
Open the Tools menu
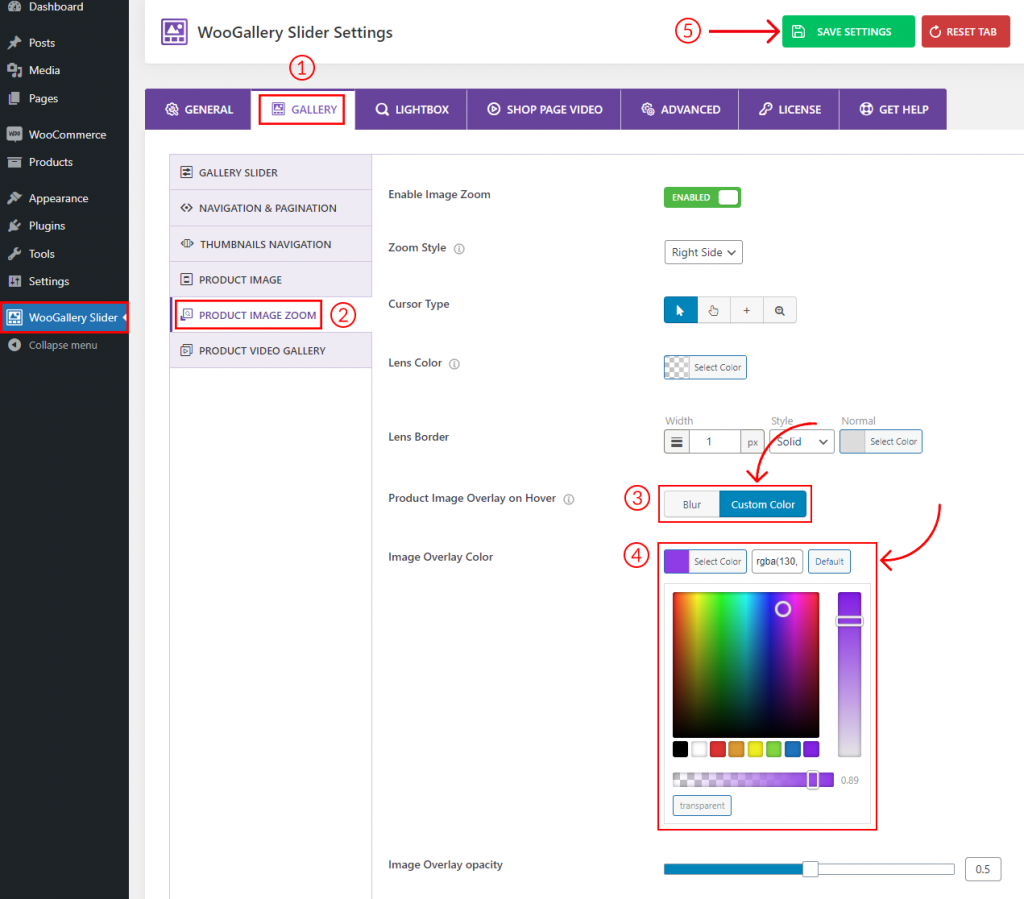pos(41,253)
